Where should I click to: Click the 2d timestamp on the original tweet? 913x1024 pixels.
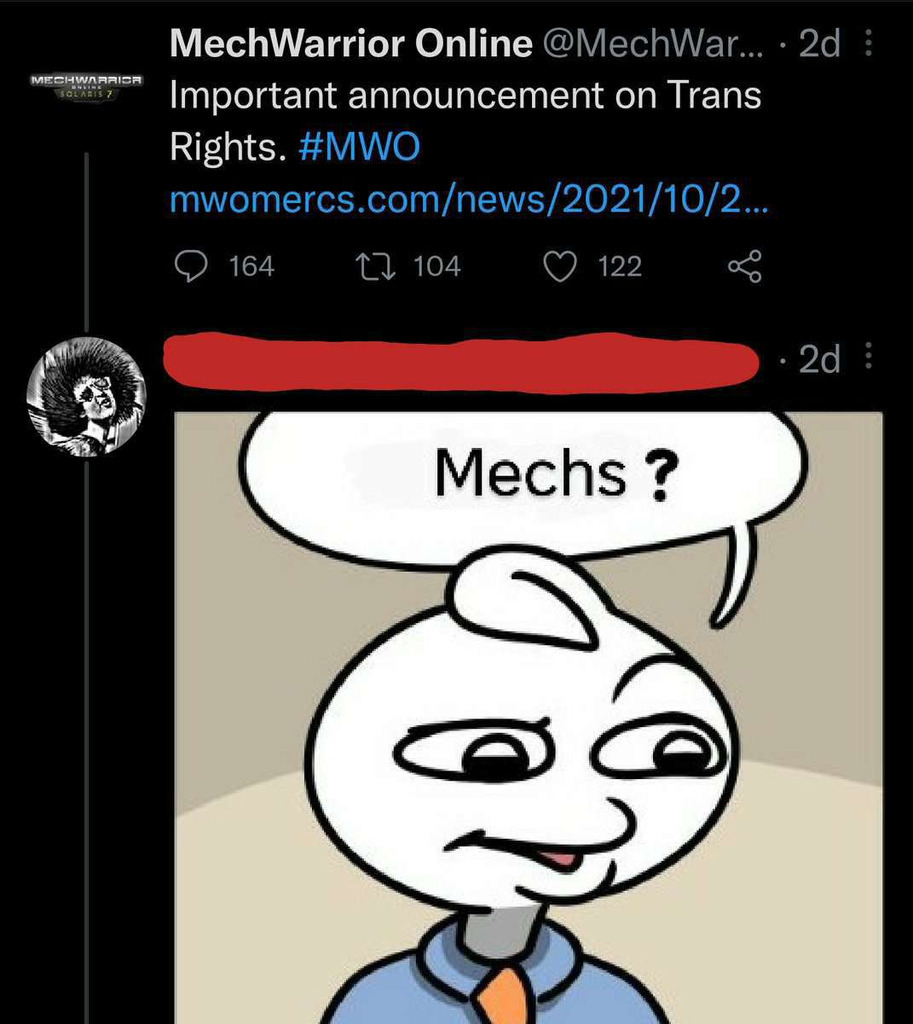coord(819,43)
